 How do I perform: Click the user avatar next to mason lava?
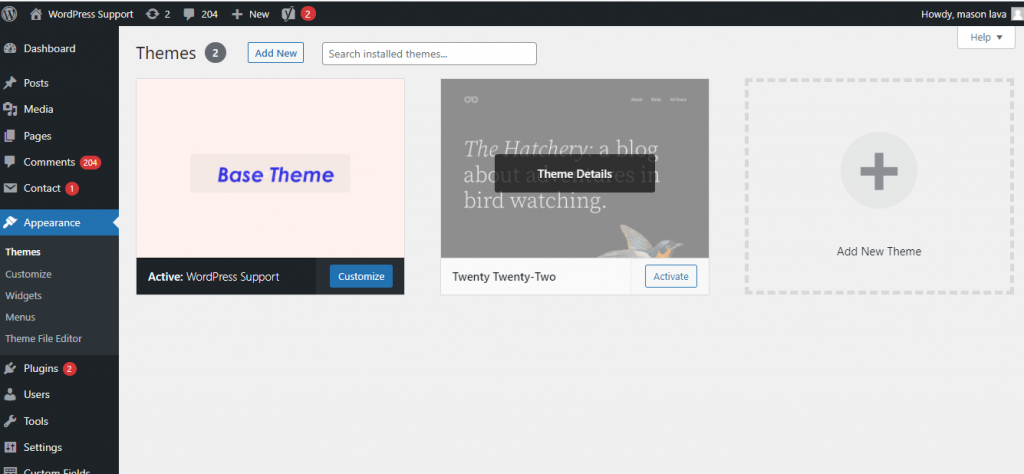1017,14
